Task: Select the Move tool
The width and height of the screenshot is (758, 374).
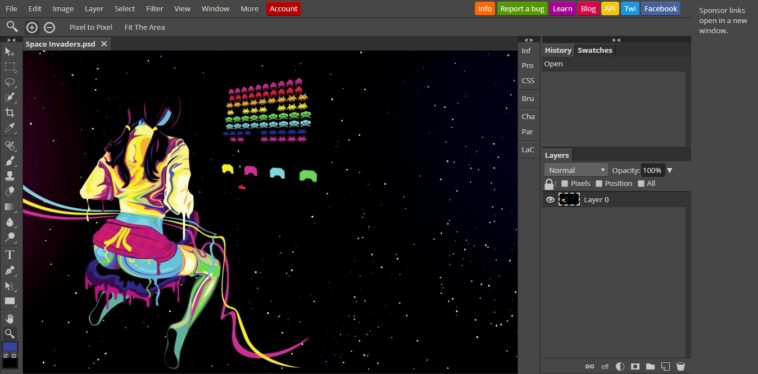Action: coord(10,52)
